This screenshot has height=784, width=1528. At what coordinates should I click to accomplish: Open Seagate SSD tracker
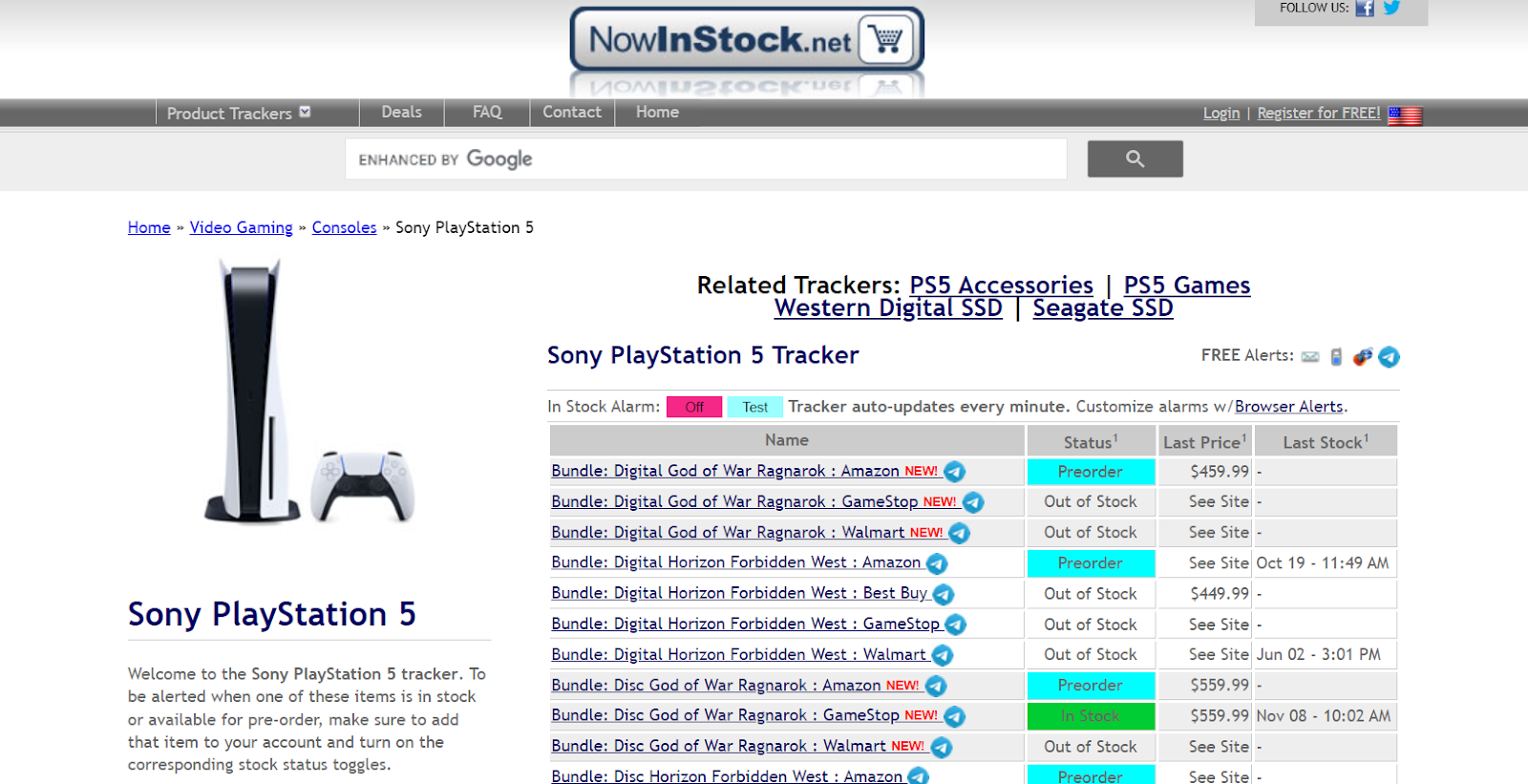pos(1103,307)
